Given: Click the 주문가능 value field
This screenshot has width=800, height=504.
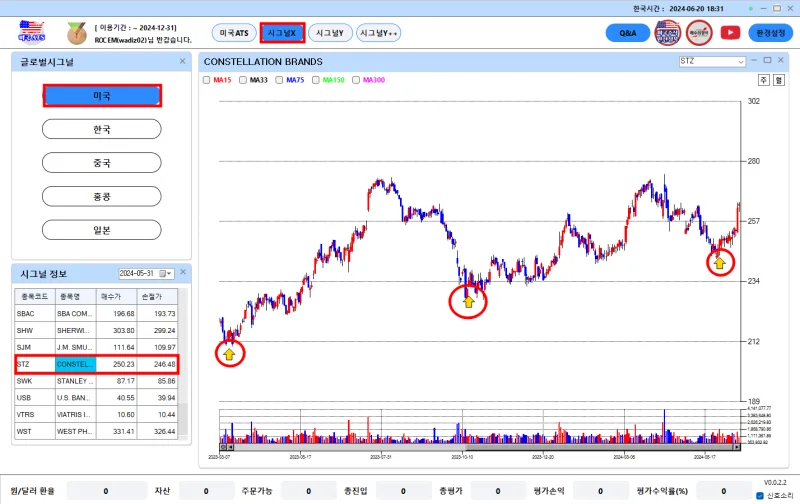Looking at the screenshot, I should (x=308, y=491).
